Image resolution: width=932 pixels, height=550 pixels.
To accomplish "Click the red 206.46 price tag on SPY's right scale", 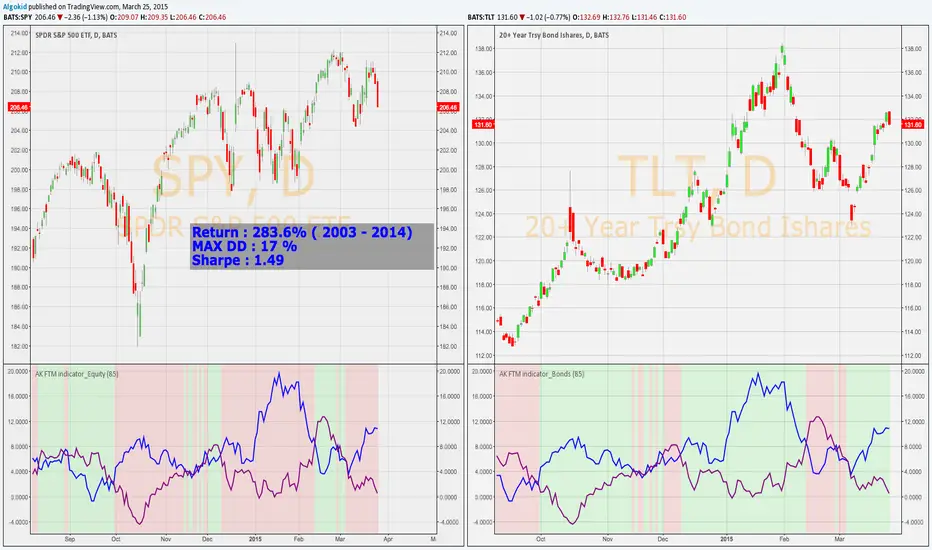I will tap(448, 108).
